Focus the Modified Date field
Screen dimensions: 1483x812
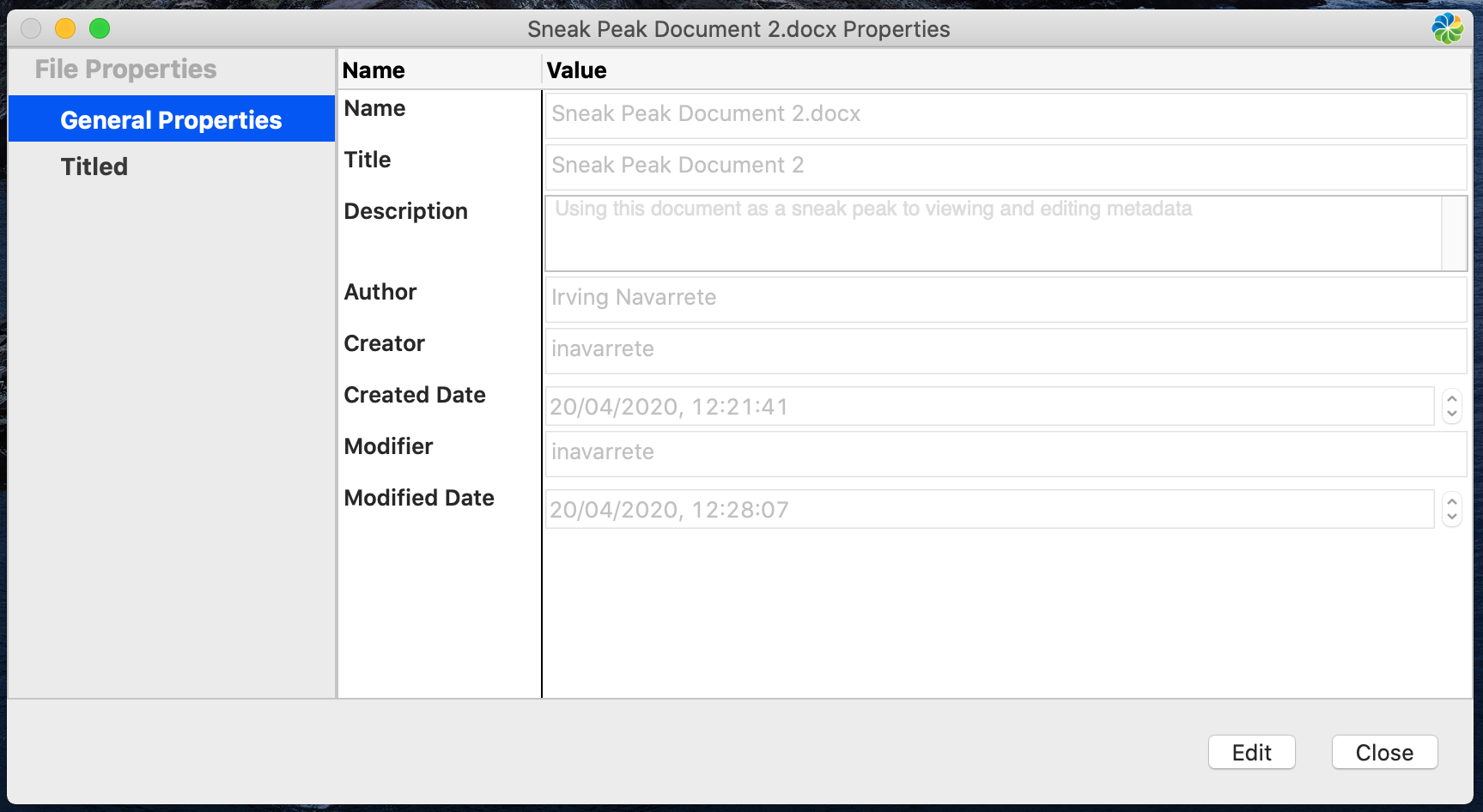click(x=988, y=510)
